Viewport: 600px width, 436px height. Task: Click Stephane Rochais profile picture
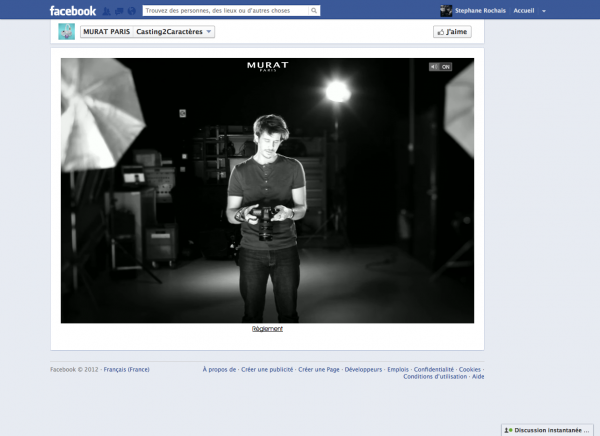point(446,11)
